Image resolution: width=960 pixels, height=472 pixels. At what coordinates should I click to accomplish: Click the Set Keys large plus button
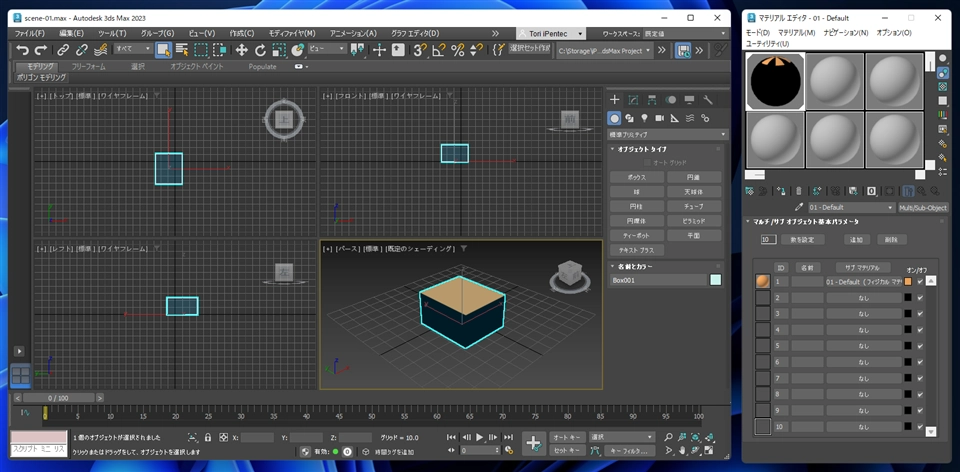pyautogui.click(x=533, y=443)
